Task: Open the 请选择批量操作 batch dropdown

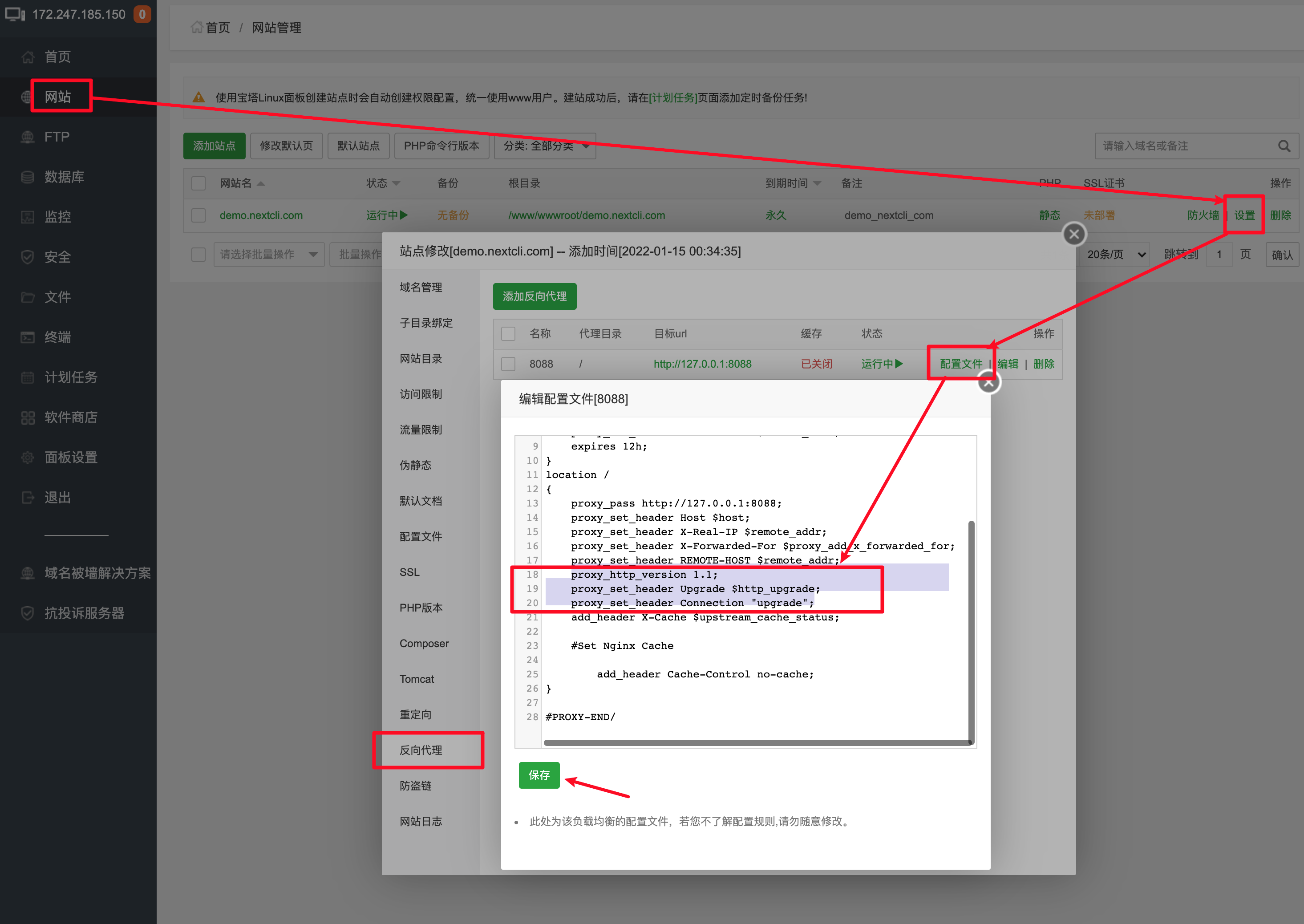Action: 268,254
